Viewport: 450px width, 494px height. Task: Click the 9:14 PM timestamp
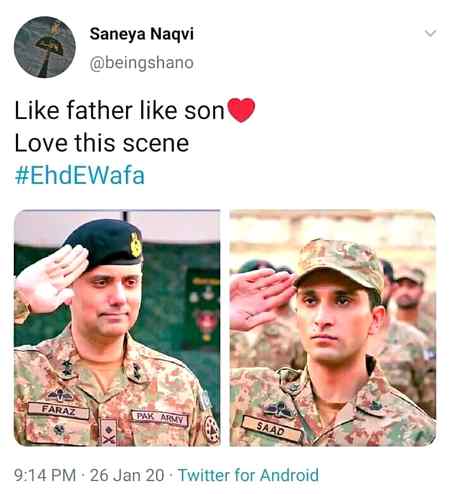tap(45, 475)
